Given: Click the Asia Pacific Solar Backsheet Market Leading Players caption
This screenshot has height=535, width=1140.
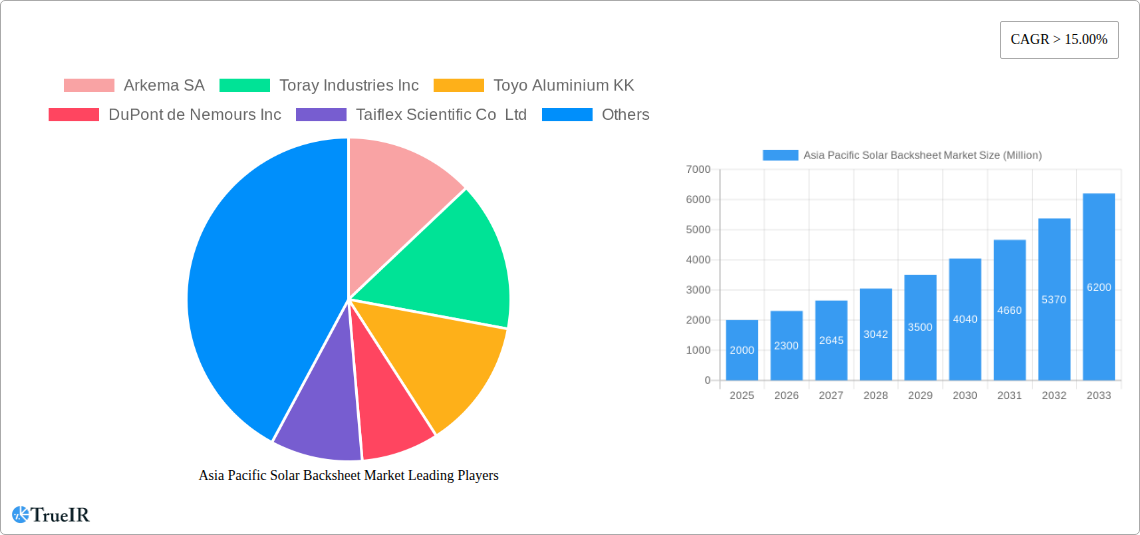Looking at the screenshot, I should pos(349,475).
